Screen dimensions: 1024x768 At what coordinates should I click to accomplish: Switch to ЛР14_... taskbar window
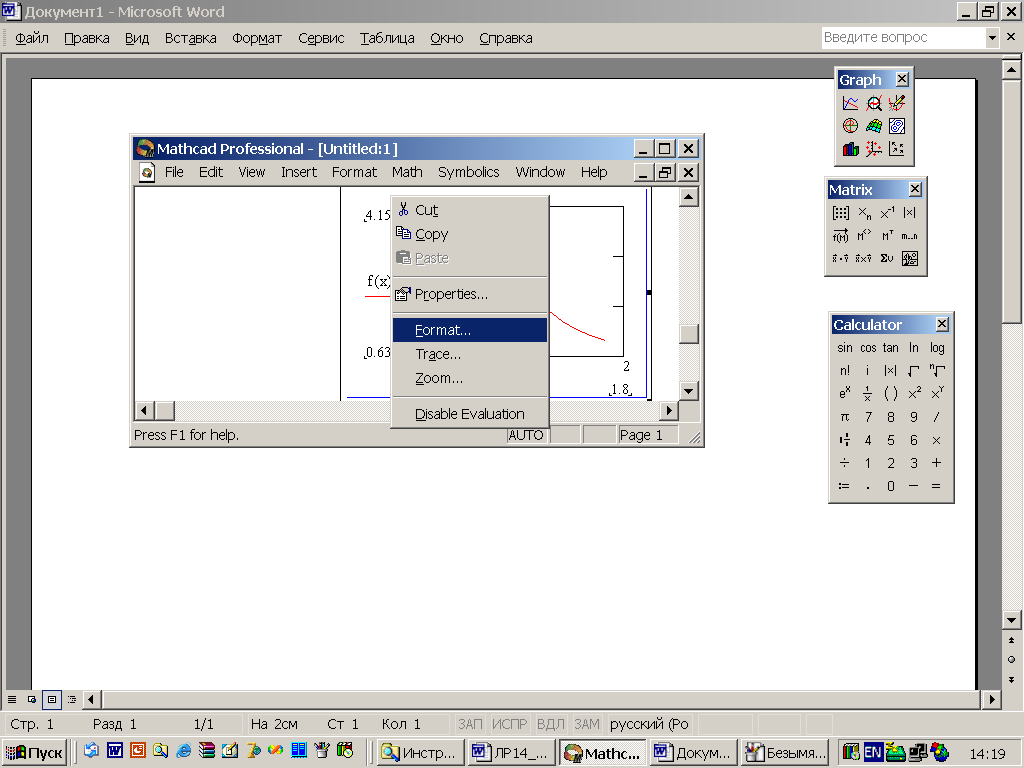(x=510, y=753)
